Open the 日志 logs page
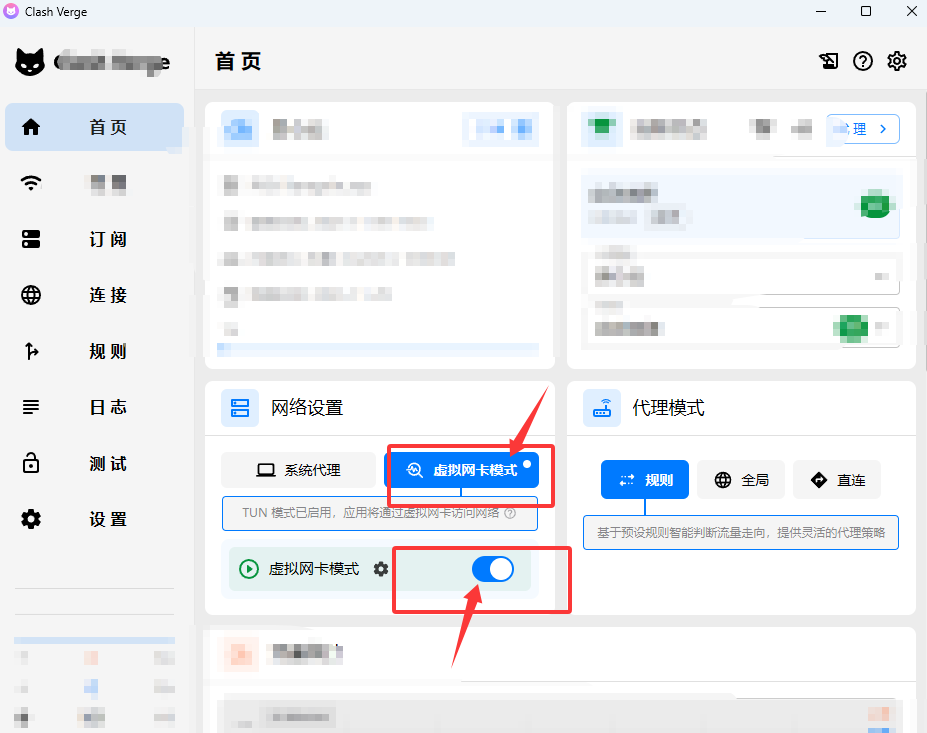The height and width of the screenshot is (733, 927). pos(94,407)
